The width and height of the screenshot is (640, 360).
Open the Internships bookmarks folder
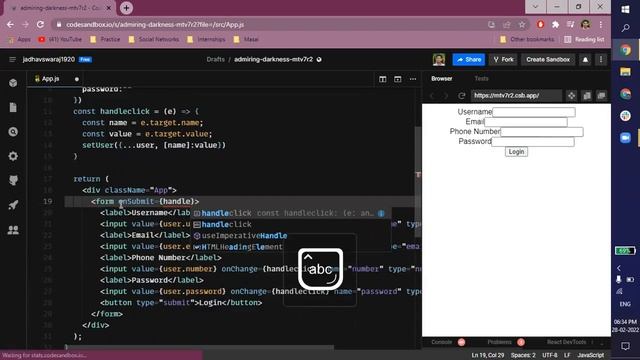tap(206, 39)
